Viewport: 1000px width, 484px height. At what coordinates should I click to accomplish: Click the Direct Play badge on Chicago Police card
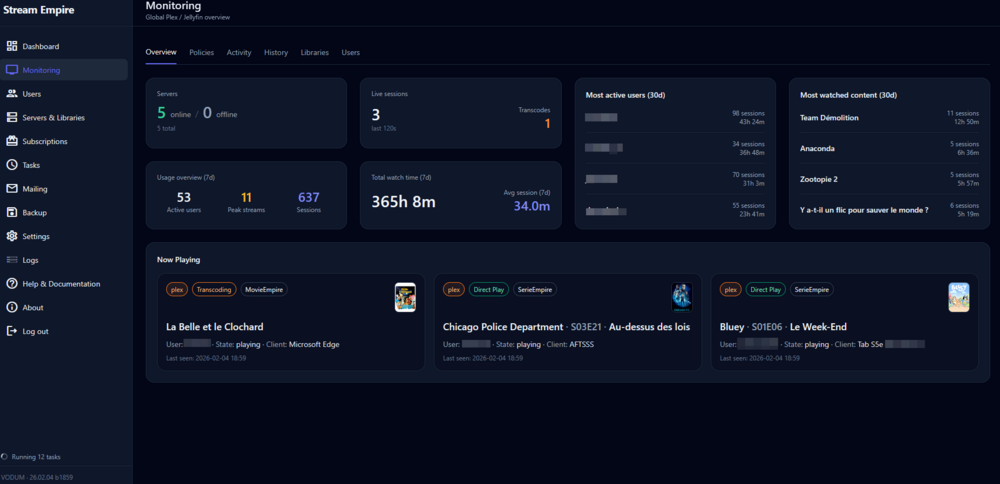pos(489,290)
